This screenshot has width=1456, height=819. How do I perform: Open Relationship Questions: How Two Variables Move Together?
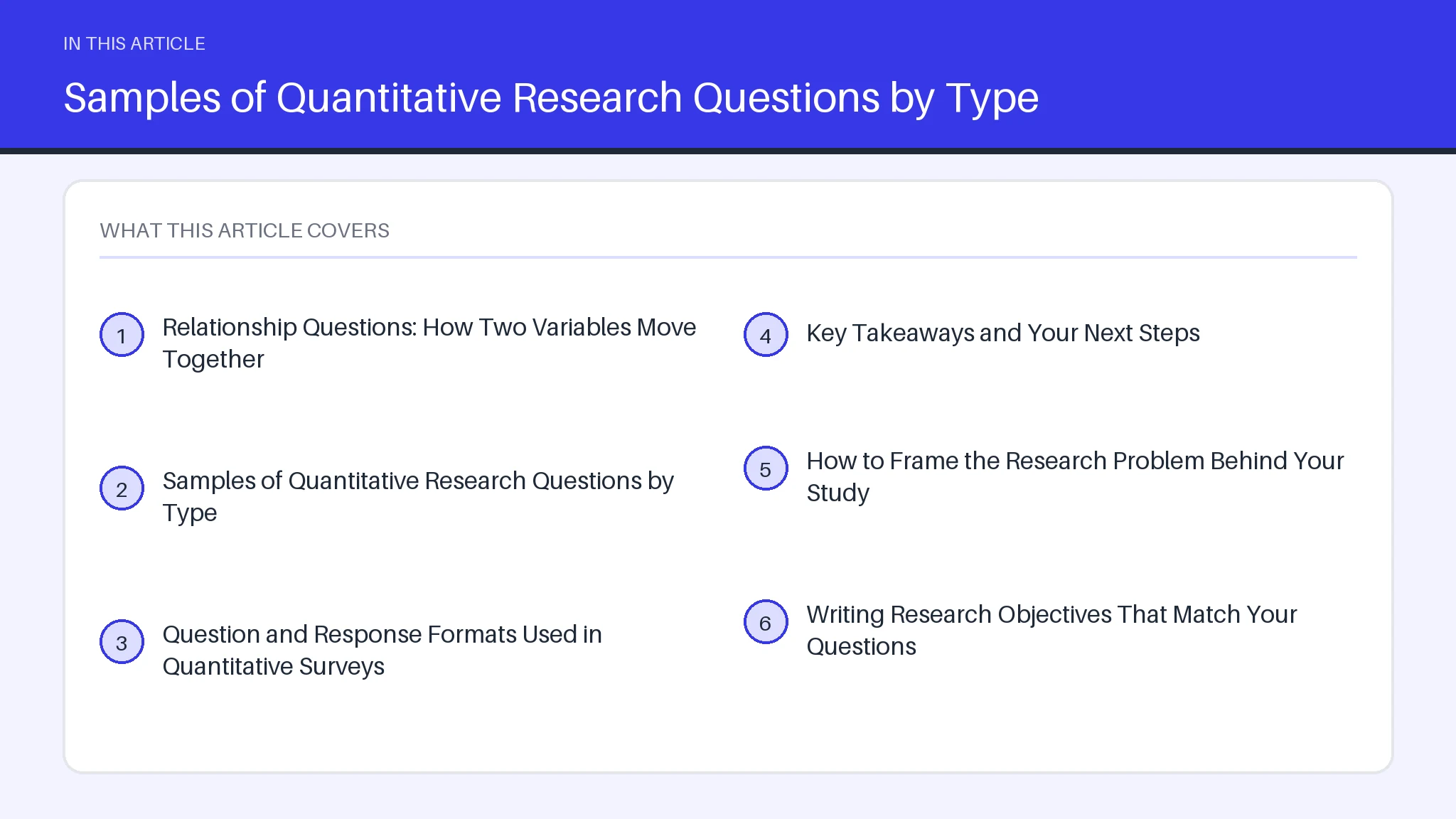(x=429, y=343)
